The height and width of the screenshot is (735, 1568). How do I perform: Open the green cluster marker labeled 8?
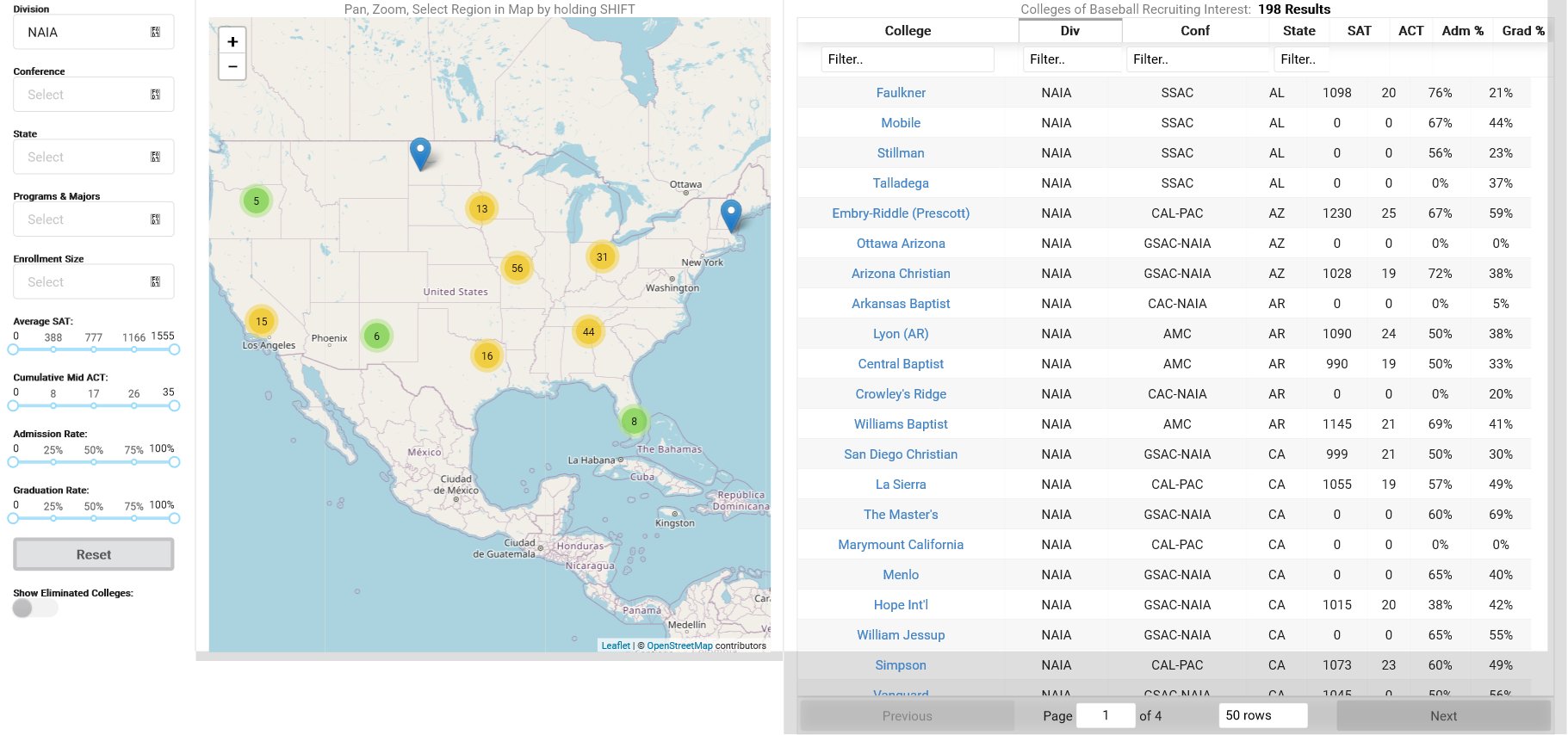[x=634, y=421]
